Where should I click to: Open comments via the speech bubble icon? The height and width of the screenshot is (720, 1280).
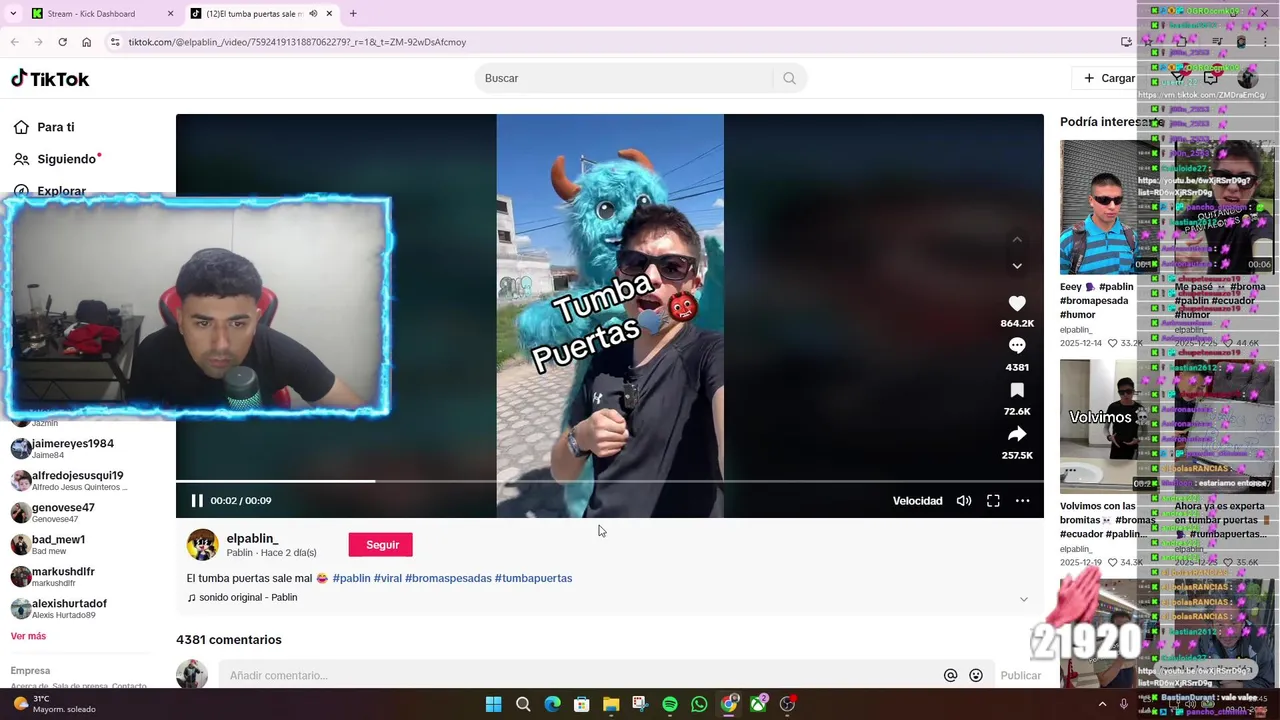pyautogui.click(x=1017, y=345)
